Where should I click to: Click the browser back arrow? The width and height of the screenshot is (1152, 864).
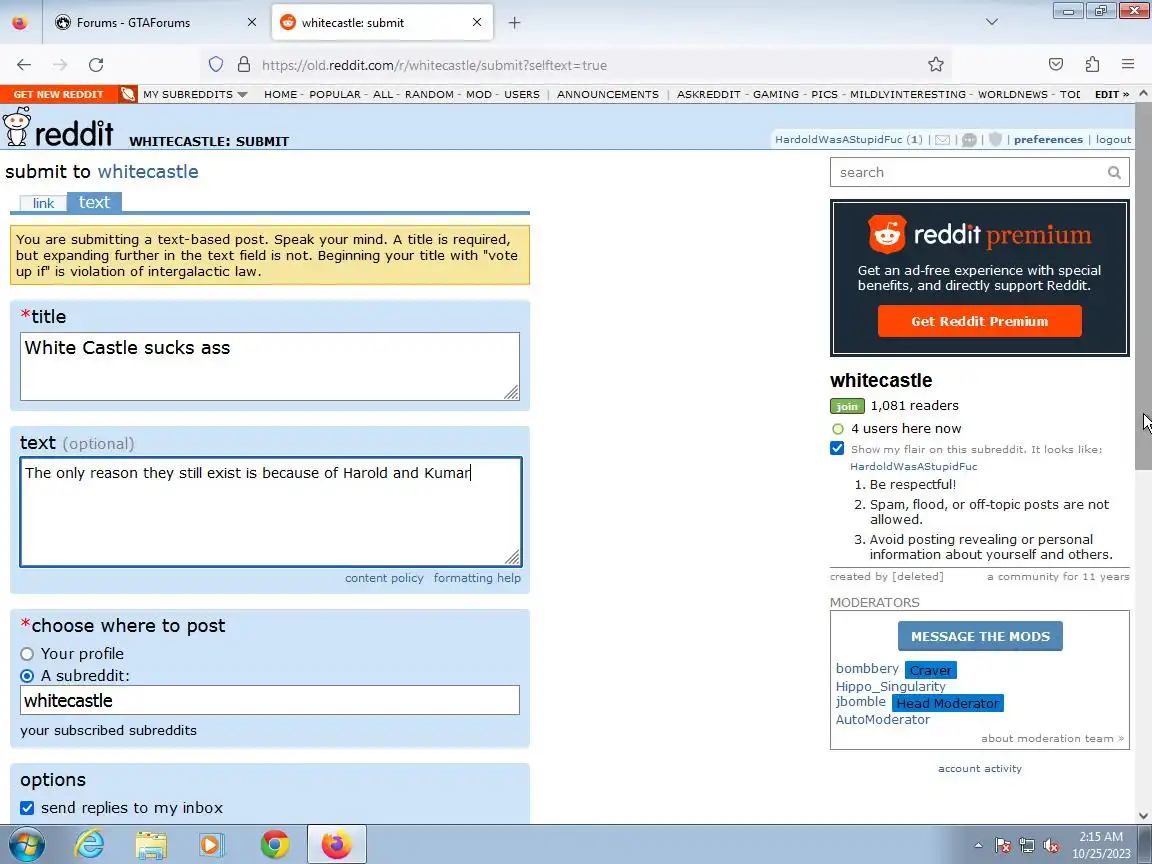pos(24,65)
